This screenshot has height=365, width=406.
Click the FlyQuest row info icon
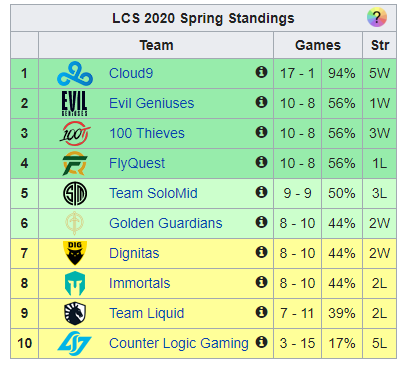[261, 162]
